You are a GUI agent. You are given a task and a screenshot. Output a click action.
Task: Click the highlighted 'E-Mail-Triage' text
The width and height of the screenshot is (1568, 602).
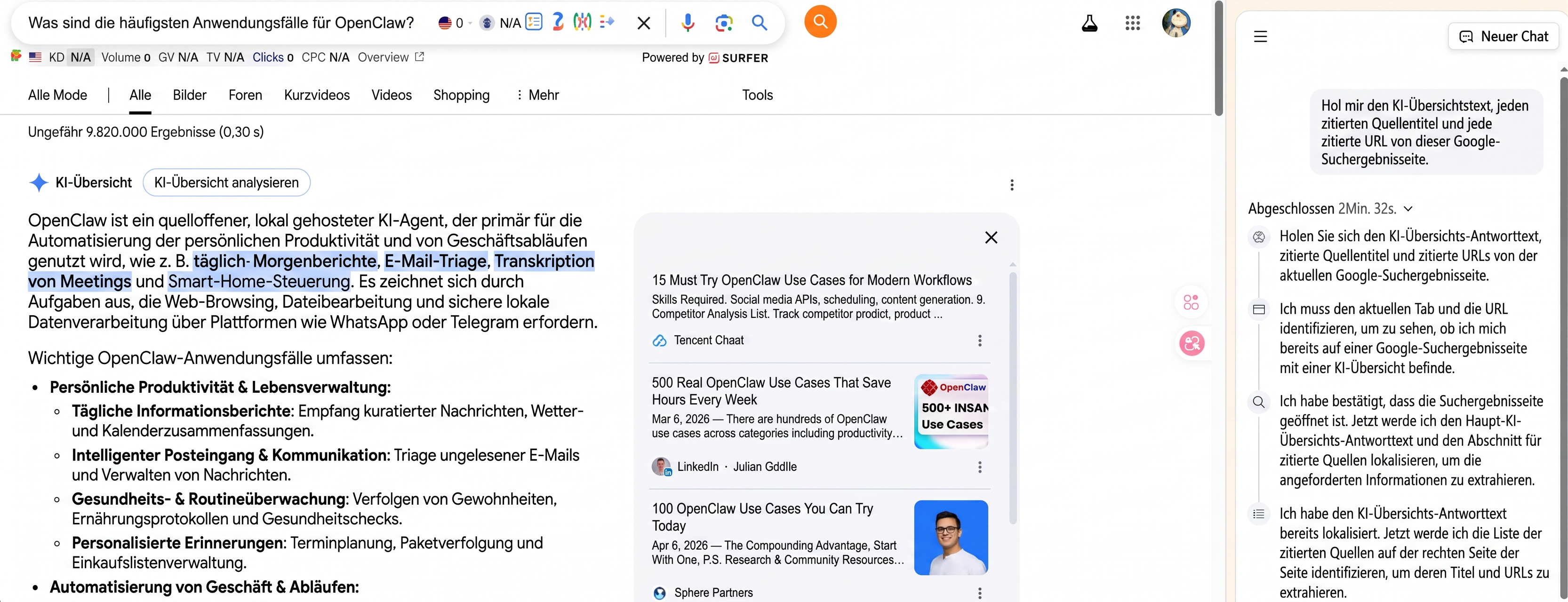pyautogui.click(x=436, y=261)
